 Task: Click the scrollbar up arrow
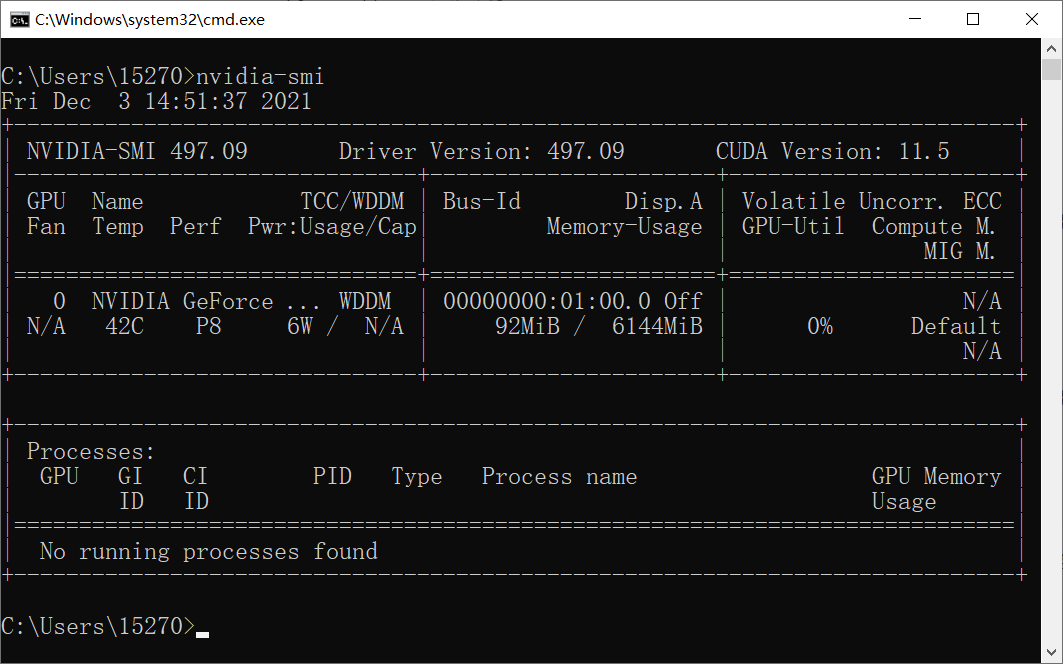pos(1051,49)
